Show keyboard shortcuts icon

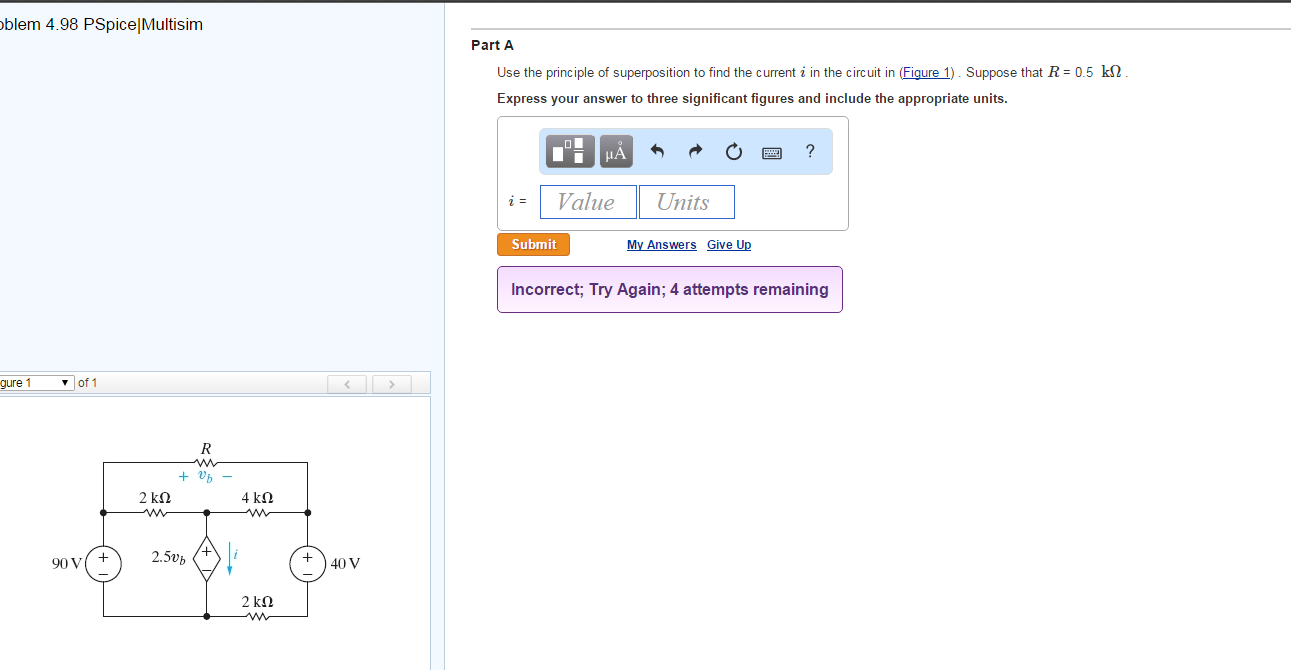(772, 153)
